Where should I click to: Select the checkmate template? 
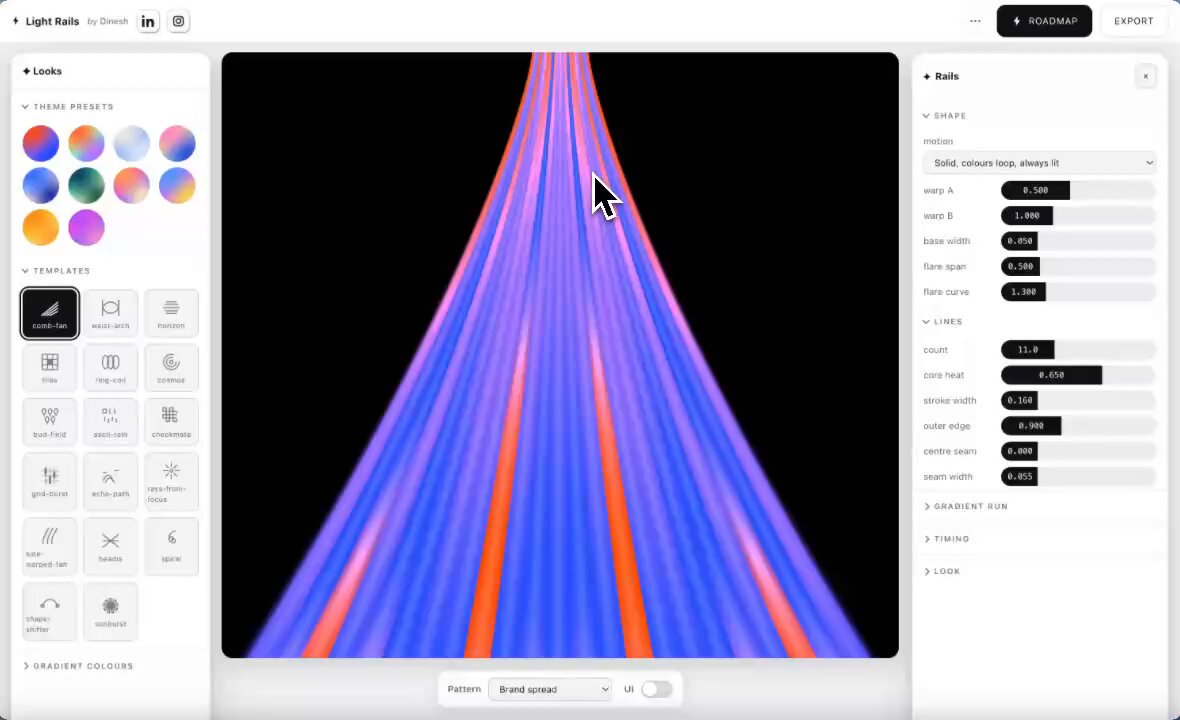tap(171, 421)
